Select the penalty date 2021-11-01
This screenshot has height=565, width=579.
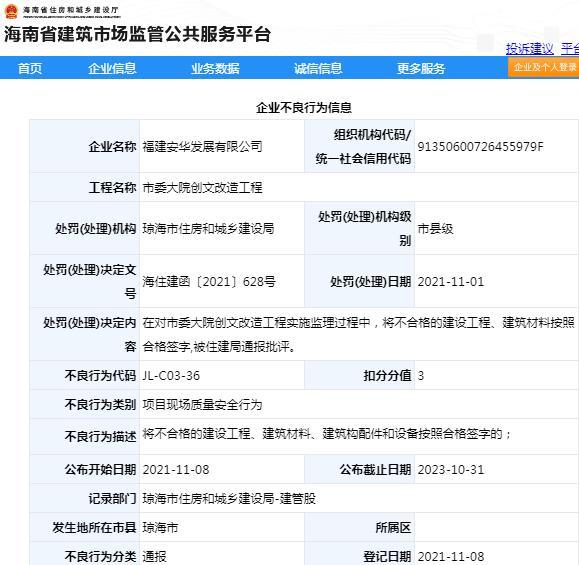(450, 282)
